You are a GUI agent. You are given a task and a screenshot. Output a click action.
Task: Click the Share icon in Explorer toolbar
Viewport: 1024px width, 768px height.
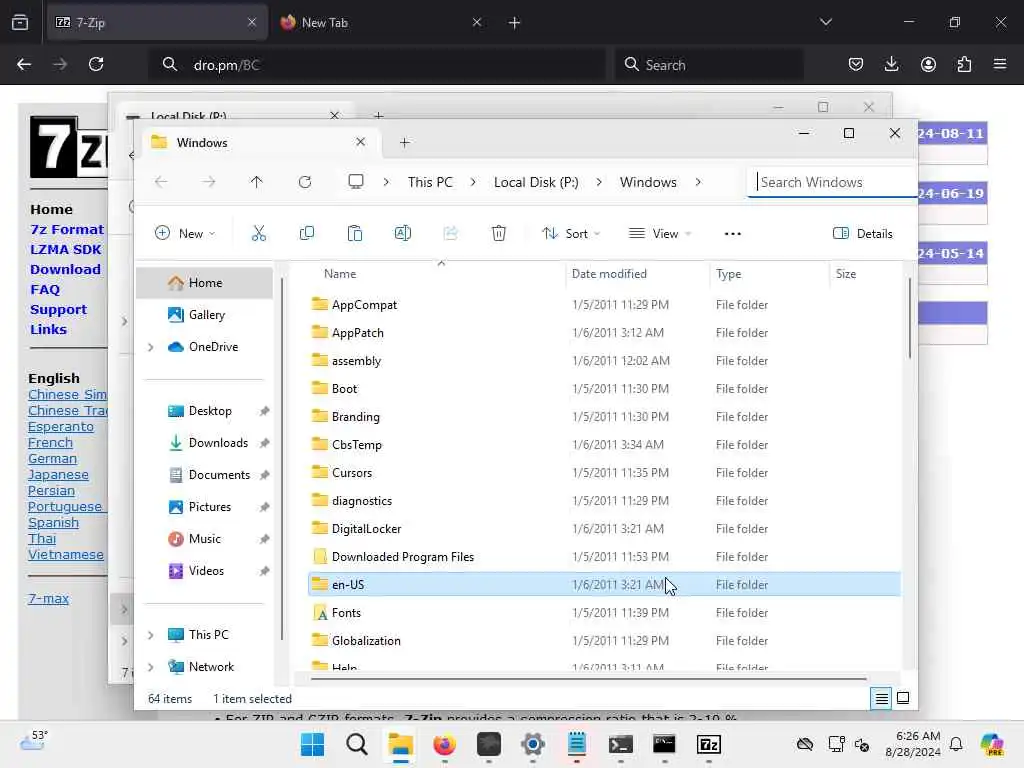451,233
